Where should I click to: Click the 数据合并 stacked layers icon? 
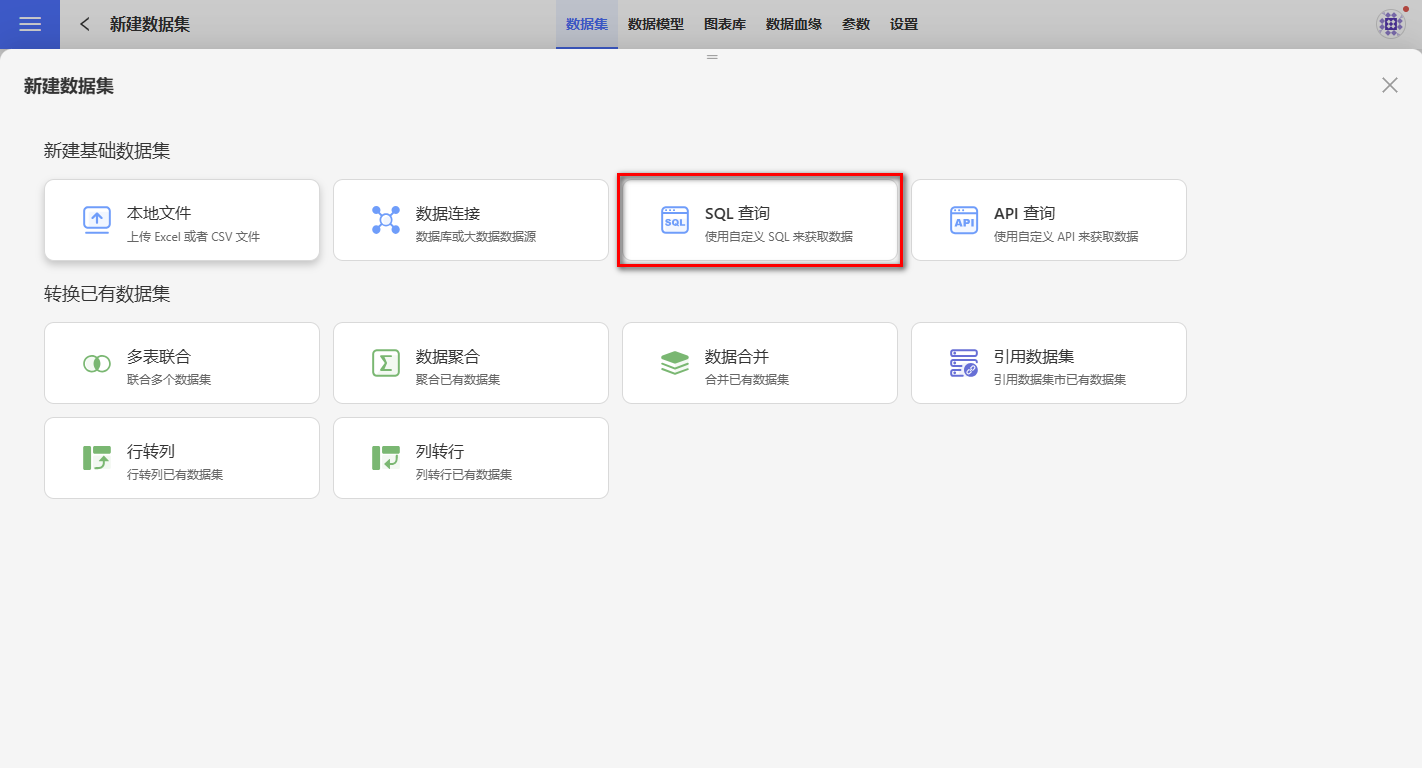pyautogui.click(x=675, y=363)
